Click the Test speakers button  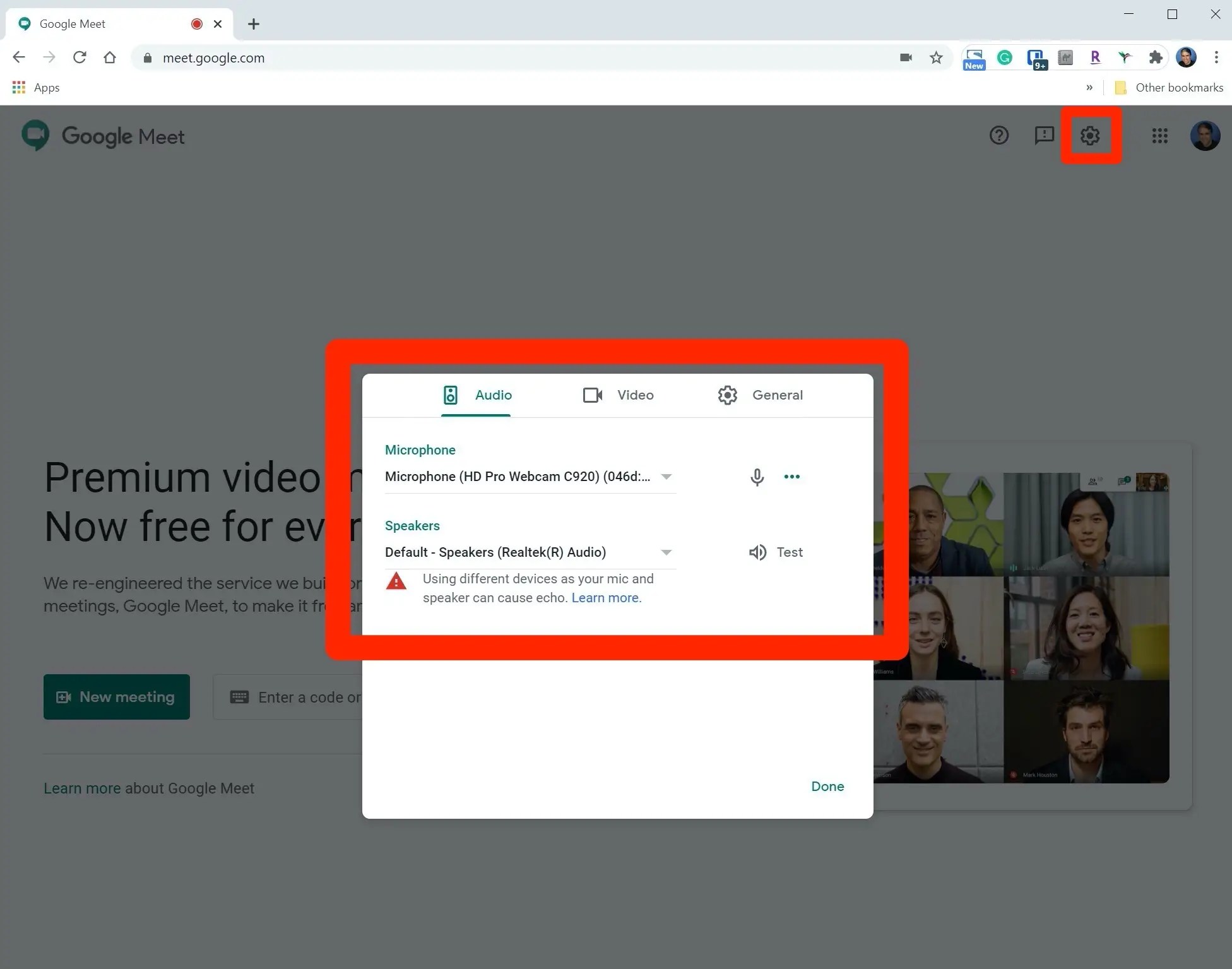coord(776,552)
